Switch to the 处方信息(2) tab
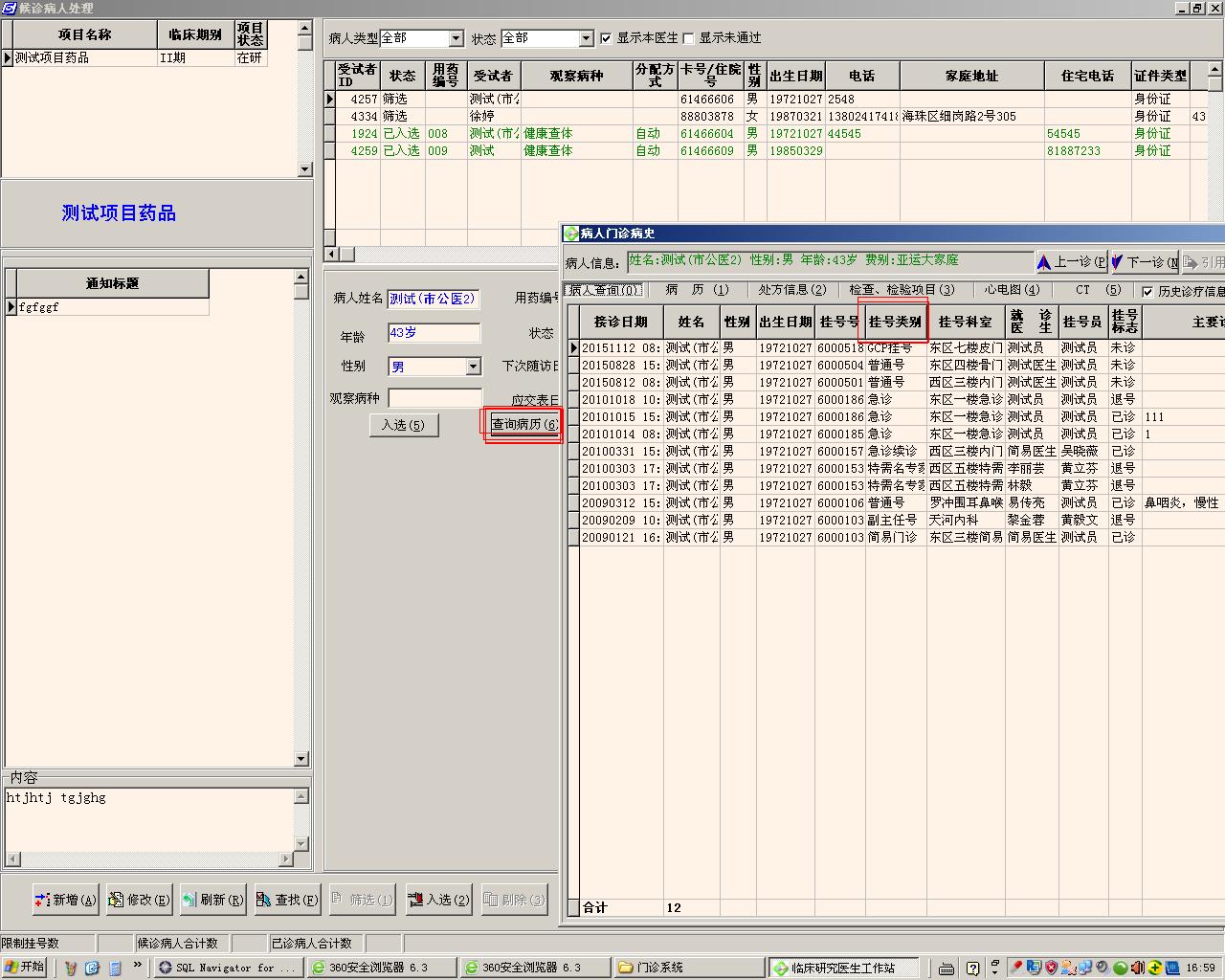 [791, 290]
